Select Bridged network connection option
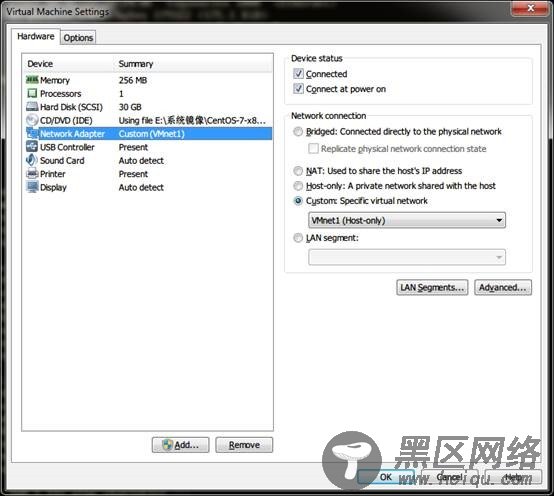554x496 pixels. click(298, 131)
